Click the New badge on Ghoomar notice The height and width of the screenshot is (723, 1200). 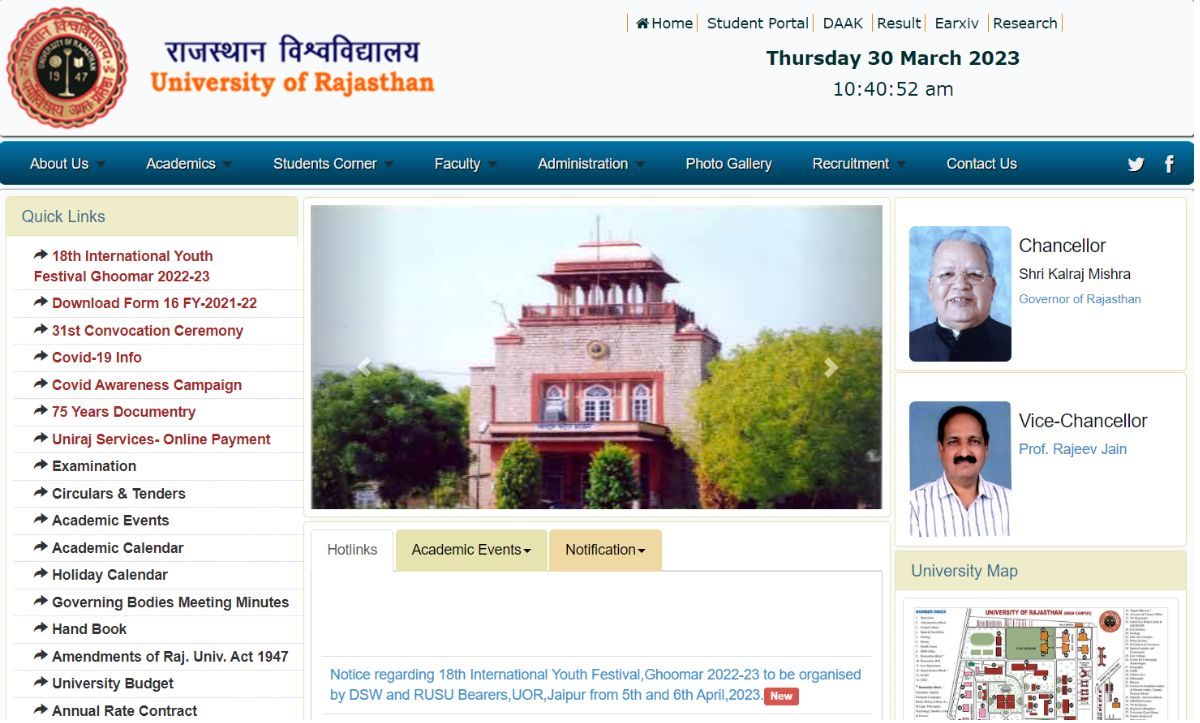pos(781,696)
